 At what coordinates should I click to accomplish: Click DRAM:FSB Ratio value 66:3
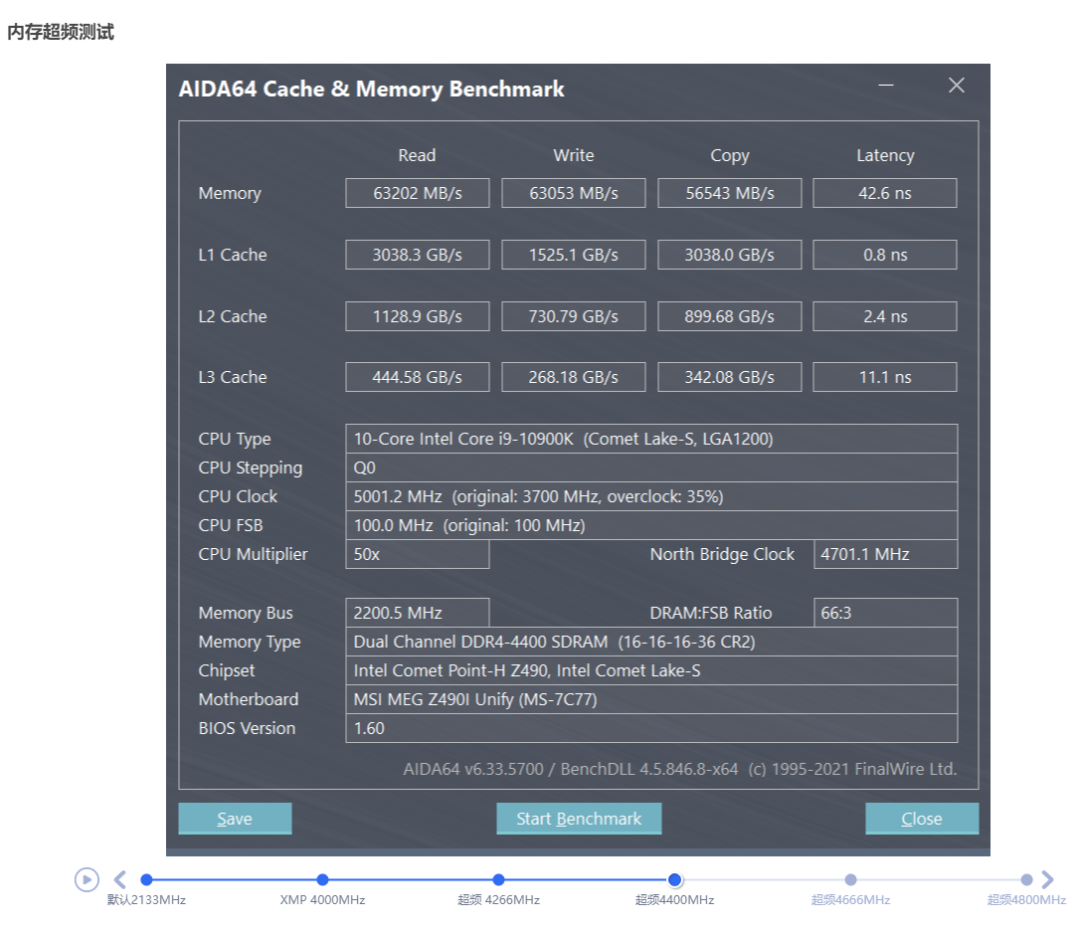[x=886, y=613]
